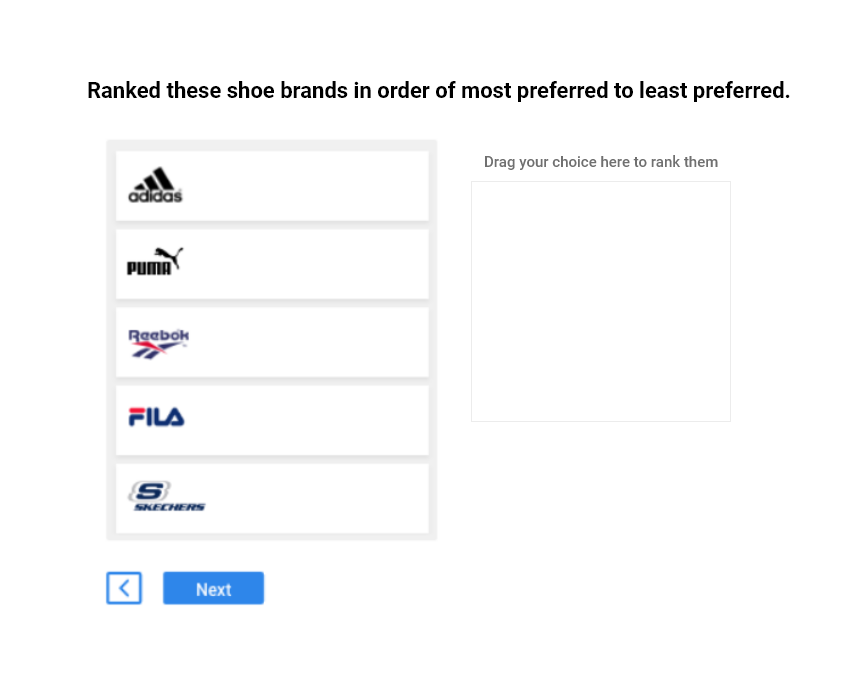The height and width of the screenshot is (674, 866).
Task: Click the 'PUMA' wordmark lettering
Action: coord(148,268)
